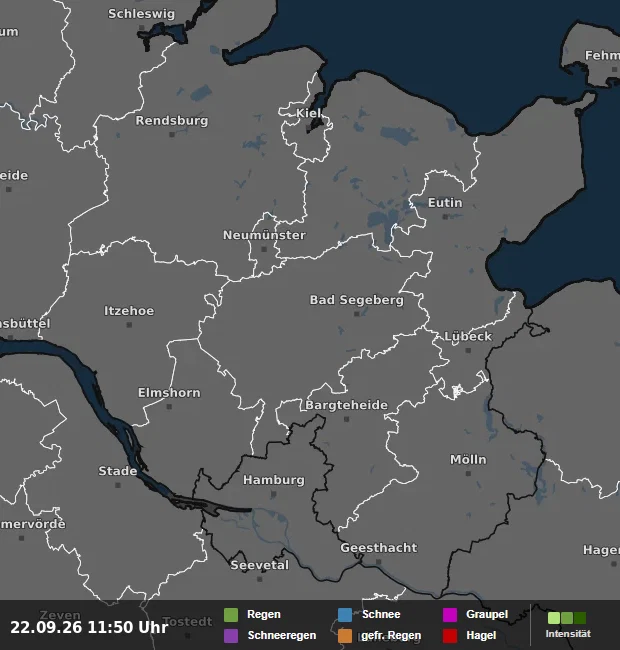Image resolution: width=620 pixels, height=650 pixels.
Task: Click the orange gefr. Regen legend swatch
Action: point(345,636)
